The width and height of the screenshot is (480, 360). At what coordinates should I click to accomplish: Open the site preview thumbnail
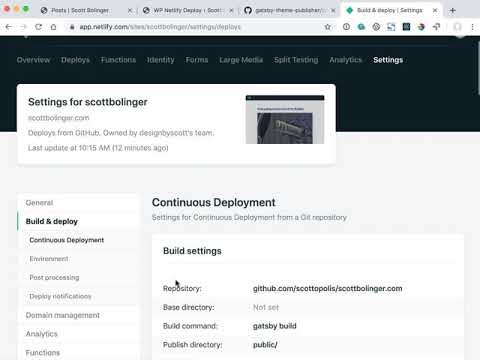285,120
